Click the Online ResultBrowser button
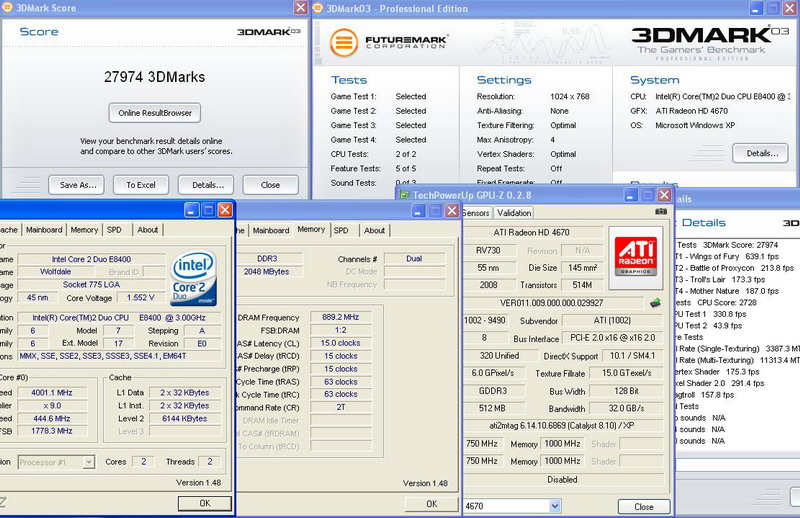800x518 pixels. point(155,113)
